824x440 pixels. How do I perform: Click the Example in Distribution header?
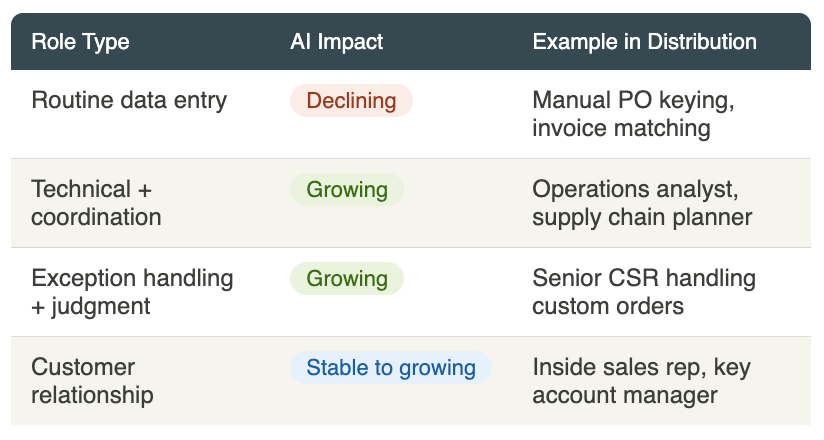point(644,42)
